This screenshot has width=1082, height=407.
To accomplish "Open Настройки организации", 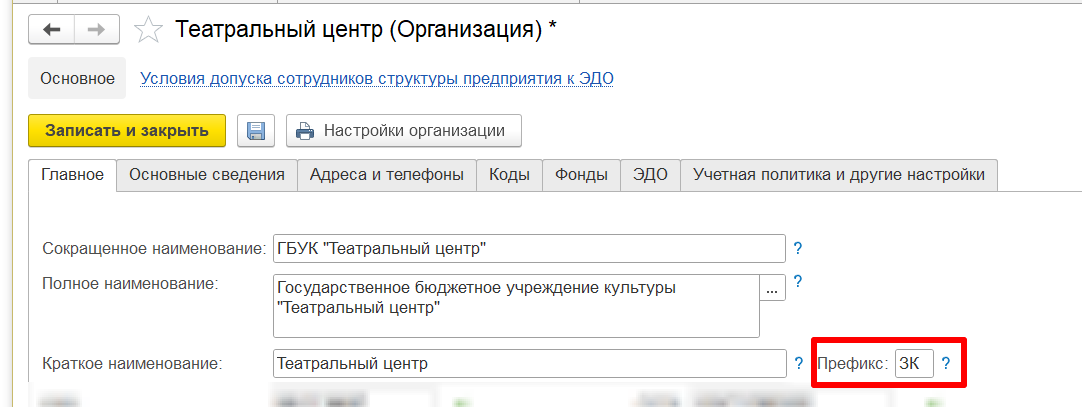I will pyautogui.click(x=404, y=131).
